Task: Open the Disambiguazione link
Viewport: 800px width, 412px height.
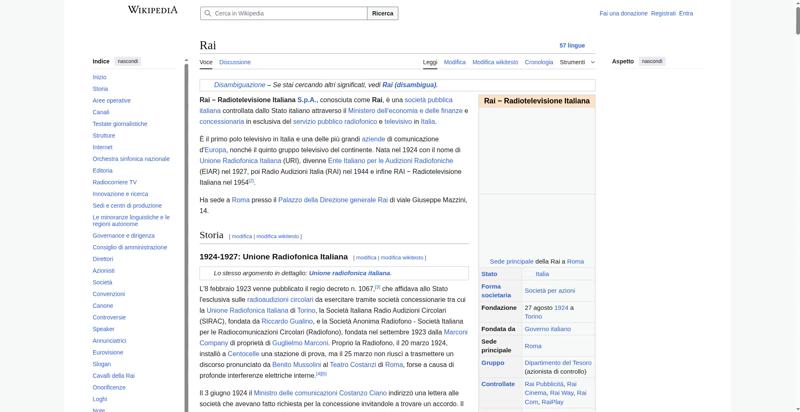Action: 239,85
